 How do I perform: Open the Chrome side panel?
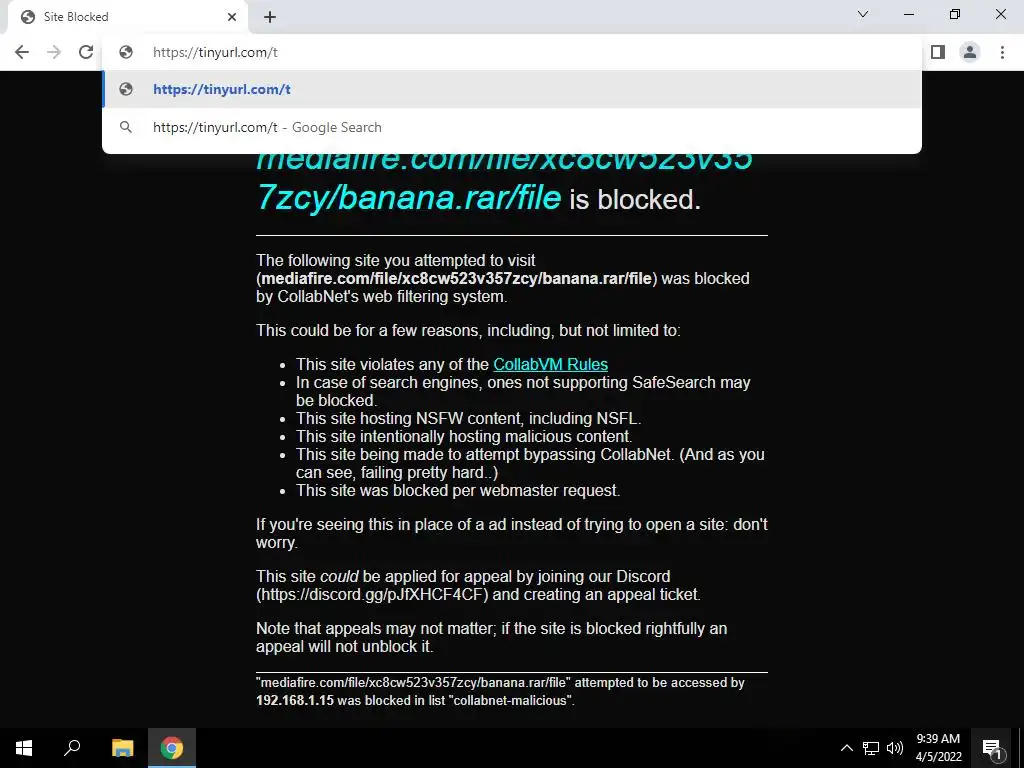coord(938,52)
